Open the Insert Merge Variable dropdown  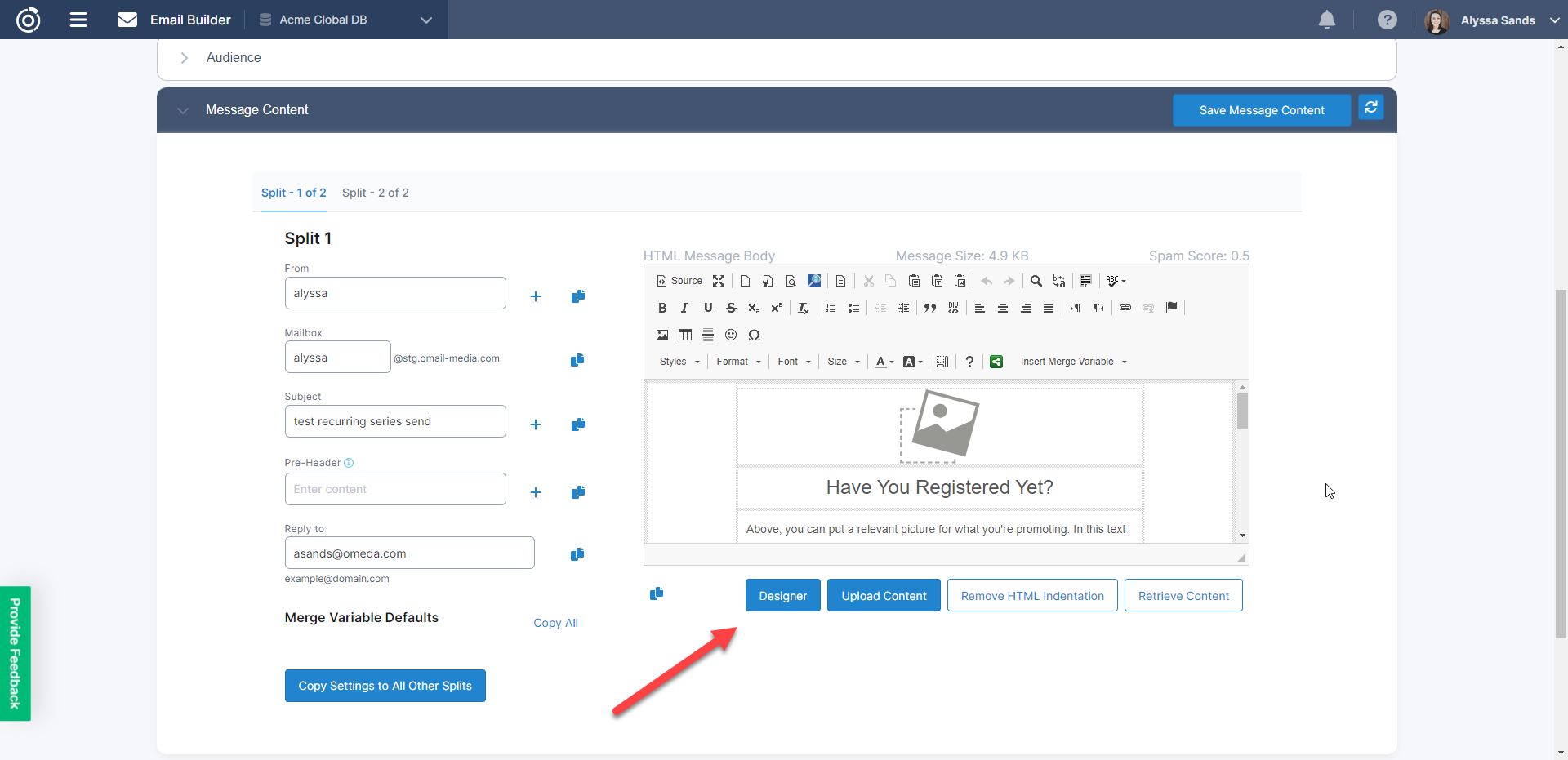click(x=1073, y=362)
